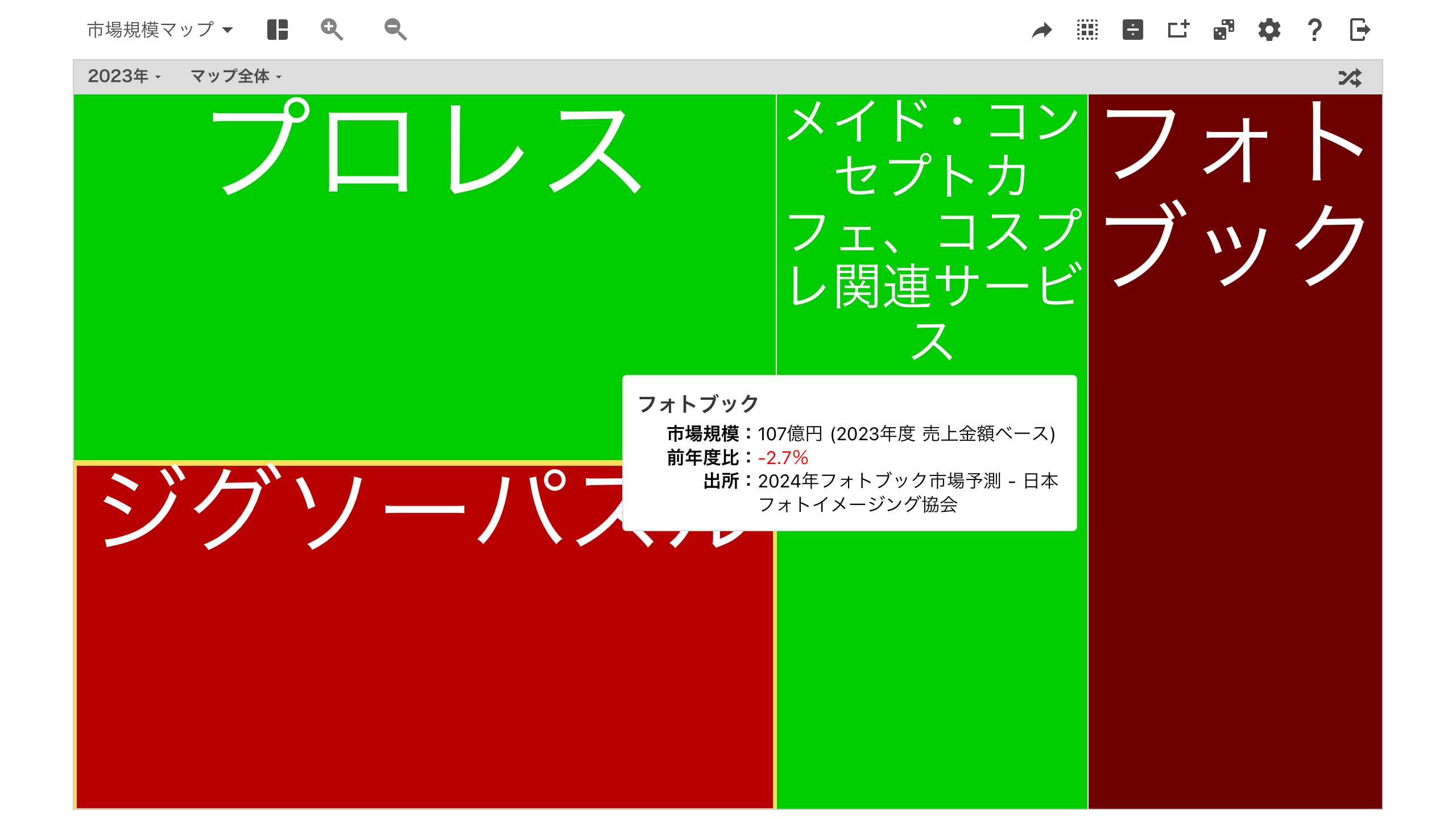Open settings via the gear icon
This screenshot has height=819, width=1456.
pos(1269,30)
